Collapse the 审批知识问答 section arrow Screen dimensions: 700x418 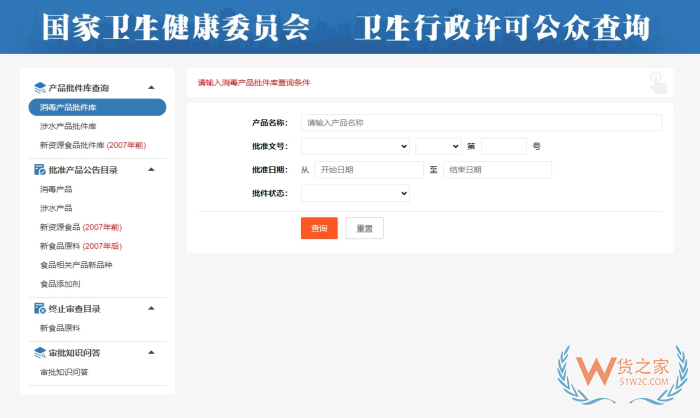(x=151, y=352)
